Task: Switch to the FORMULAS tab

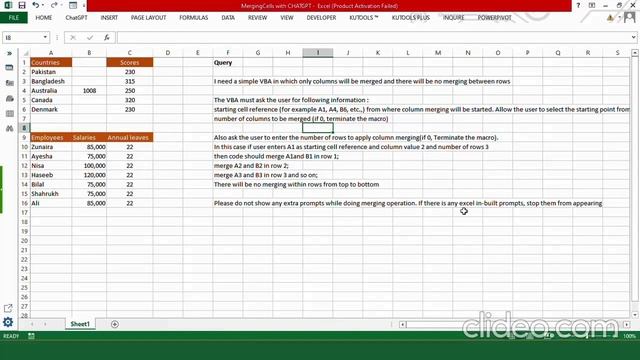Action: [x=193, y=18]
